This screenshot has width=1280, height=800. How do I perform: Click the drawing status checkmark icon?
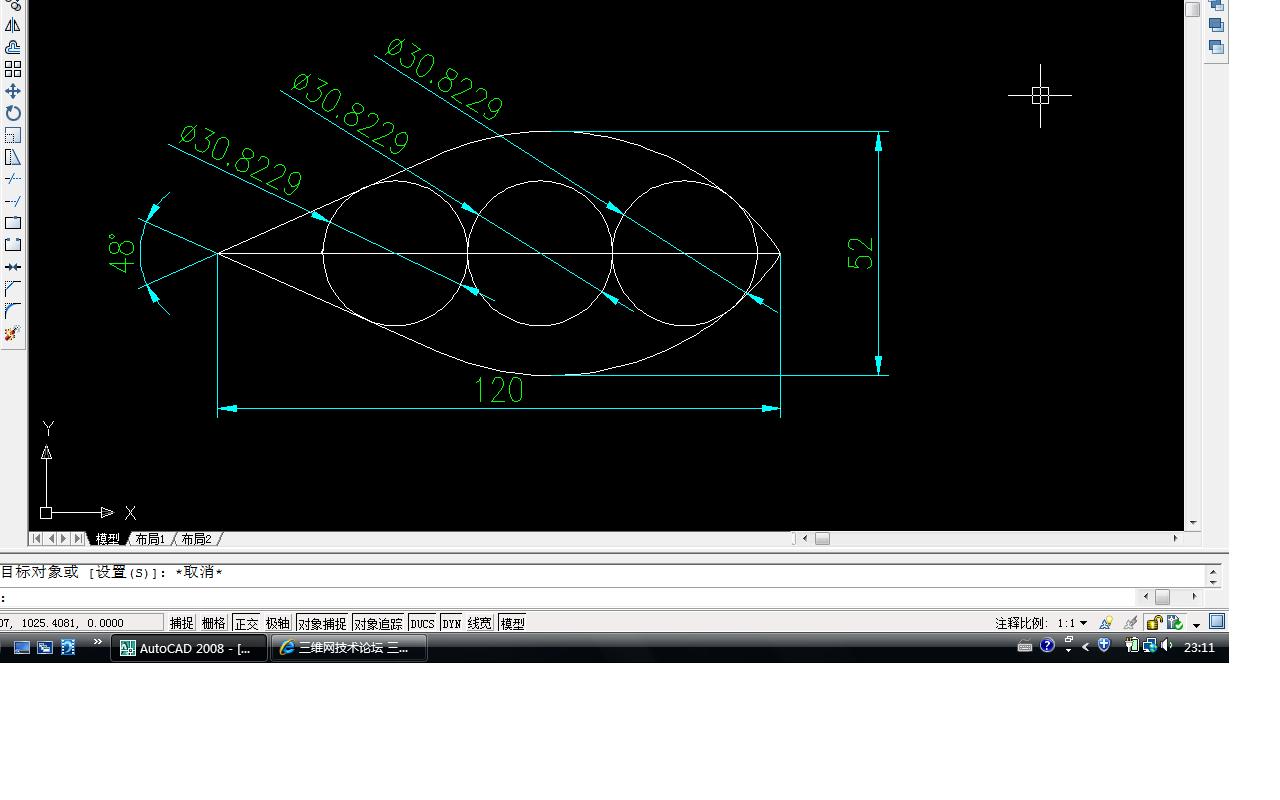click(1175, 622)
